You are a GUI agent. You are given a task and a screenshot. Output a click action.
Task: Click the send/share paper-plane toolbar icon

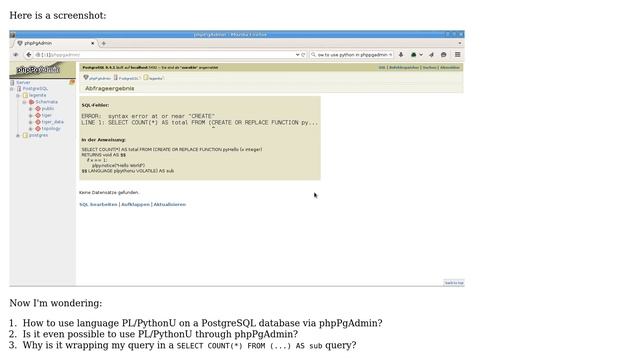(431, 55)
